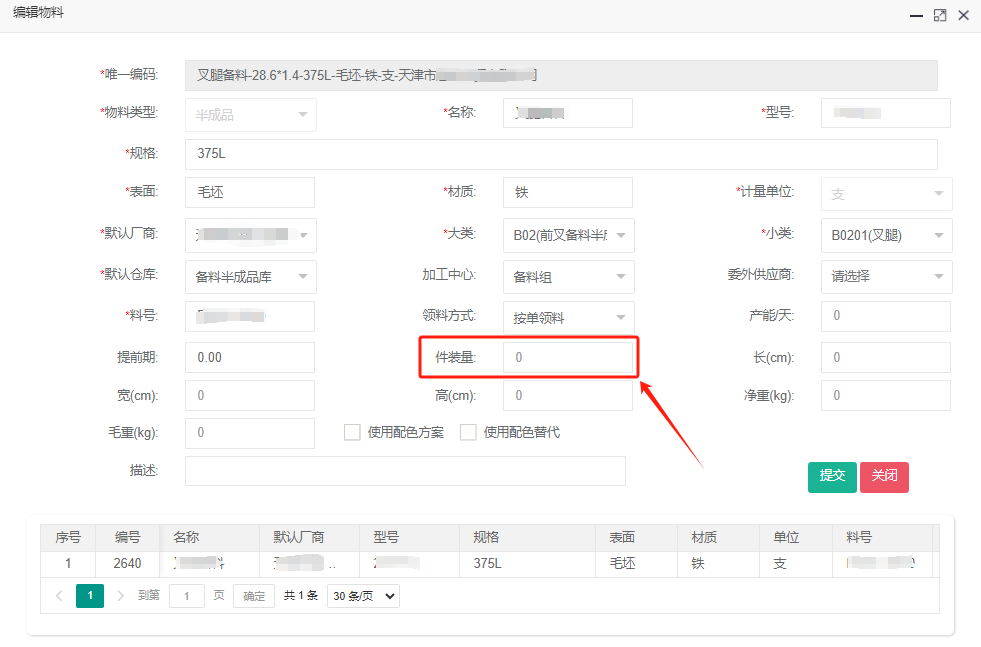Expand the 加工中心 dropdown showing 备料组
This screenshot has width=981, height=647.
click(568, 276)
